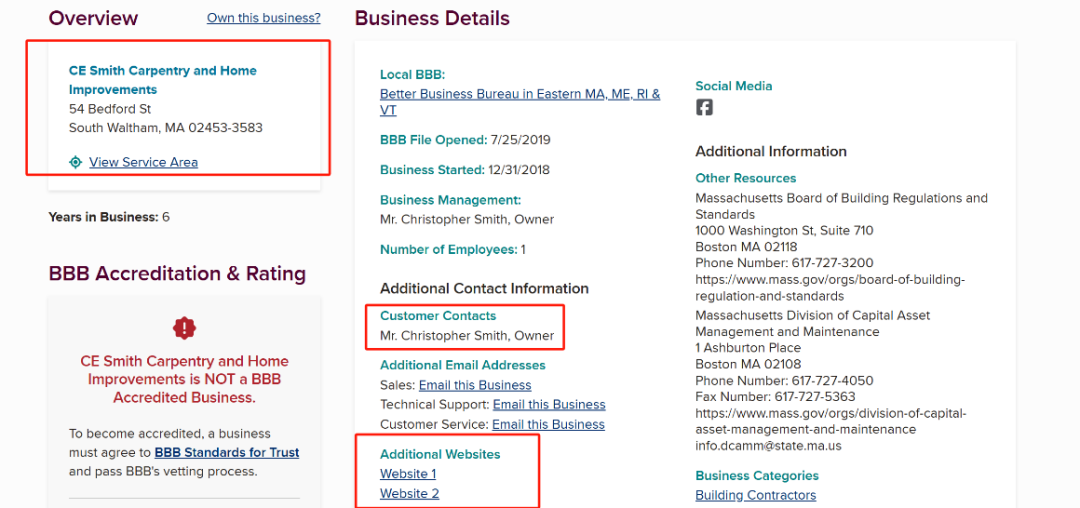The image size is (1080, 508).
Task: Open the Website 2 link
Action: point(410,494)
